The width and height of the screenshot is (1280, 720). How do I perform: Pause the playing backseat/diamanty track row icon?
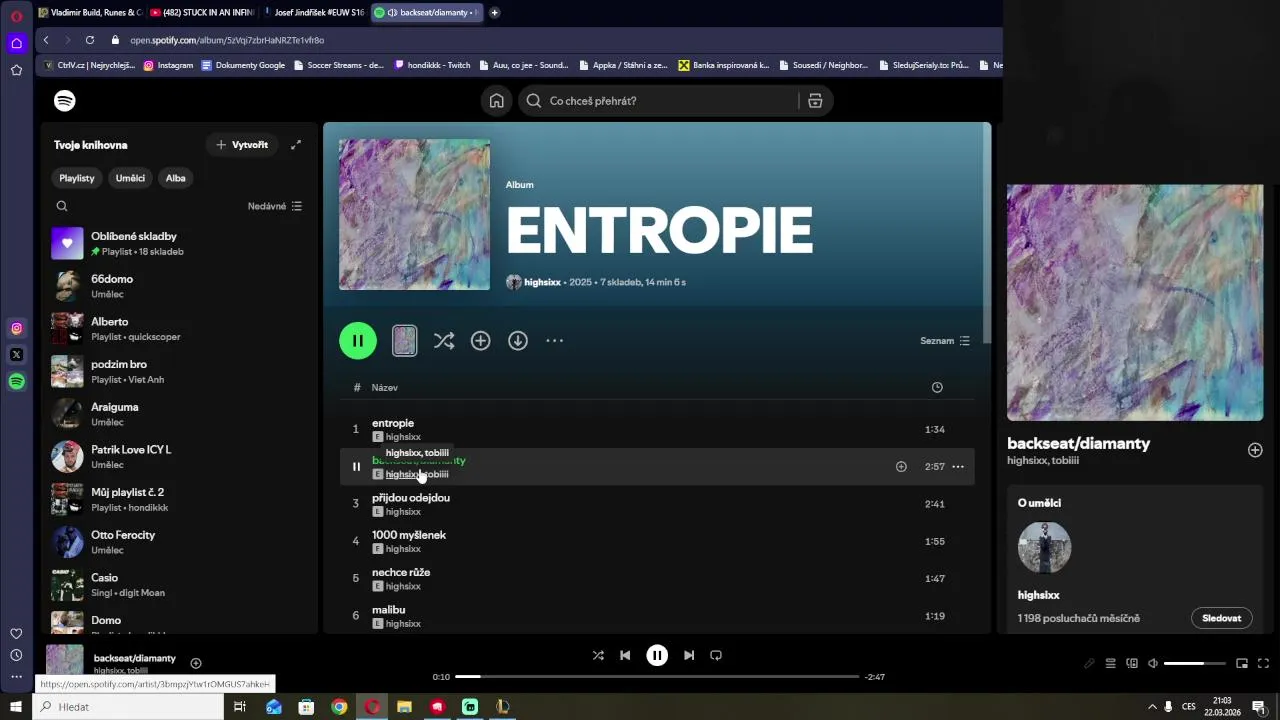coord(356,466)
